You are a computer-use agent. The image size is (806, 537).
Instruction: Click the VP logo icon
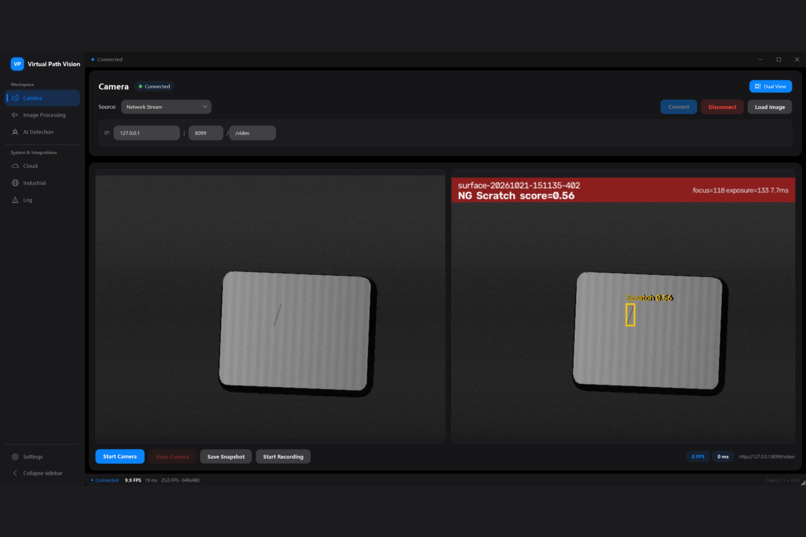click(17, 64)
